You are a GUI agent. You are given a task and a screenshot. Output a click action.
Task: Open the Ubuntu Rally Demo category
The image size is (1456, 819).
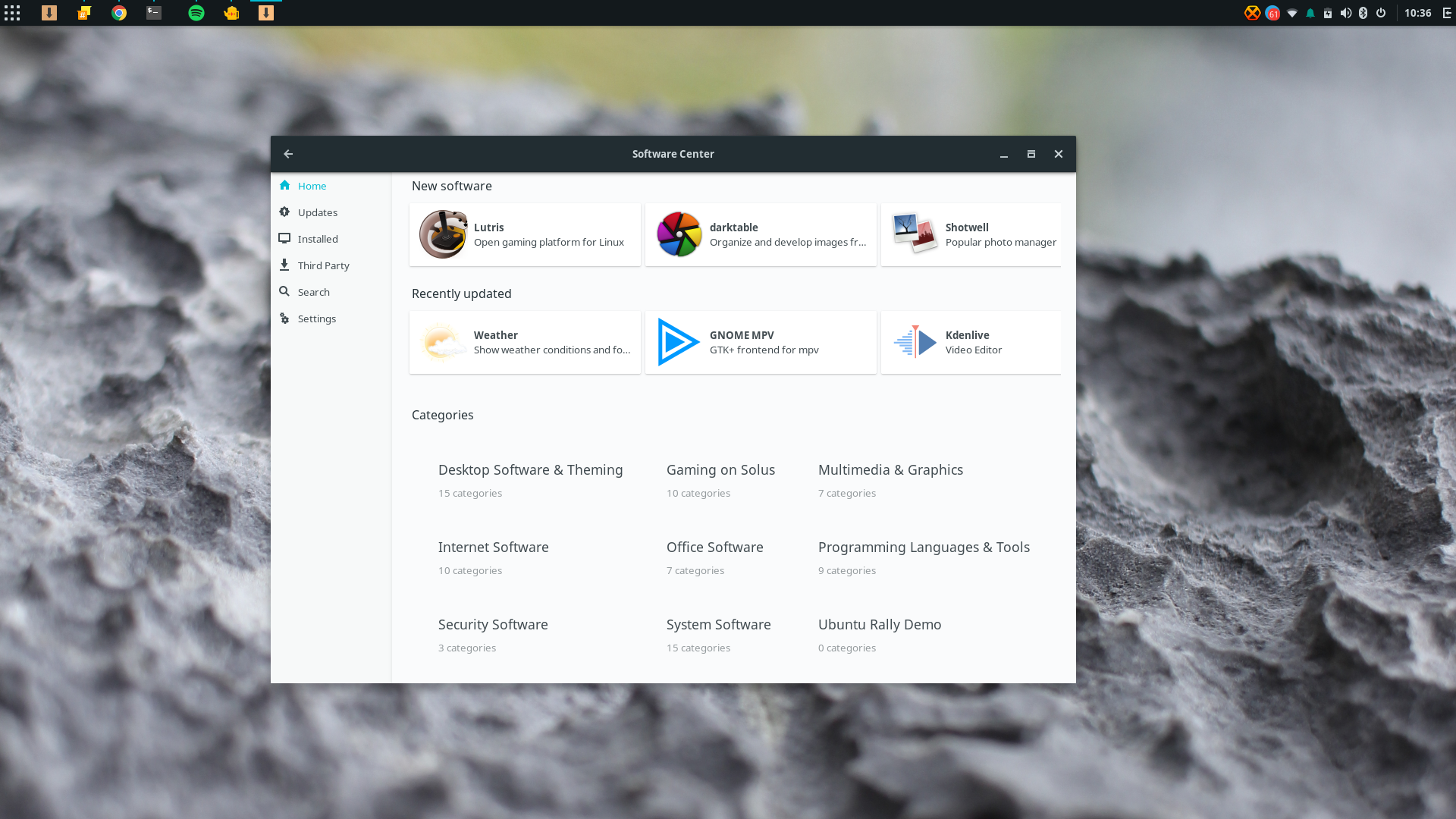pyautogui.click(x=880, y=635)
